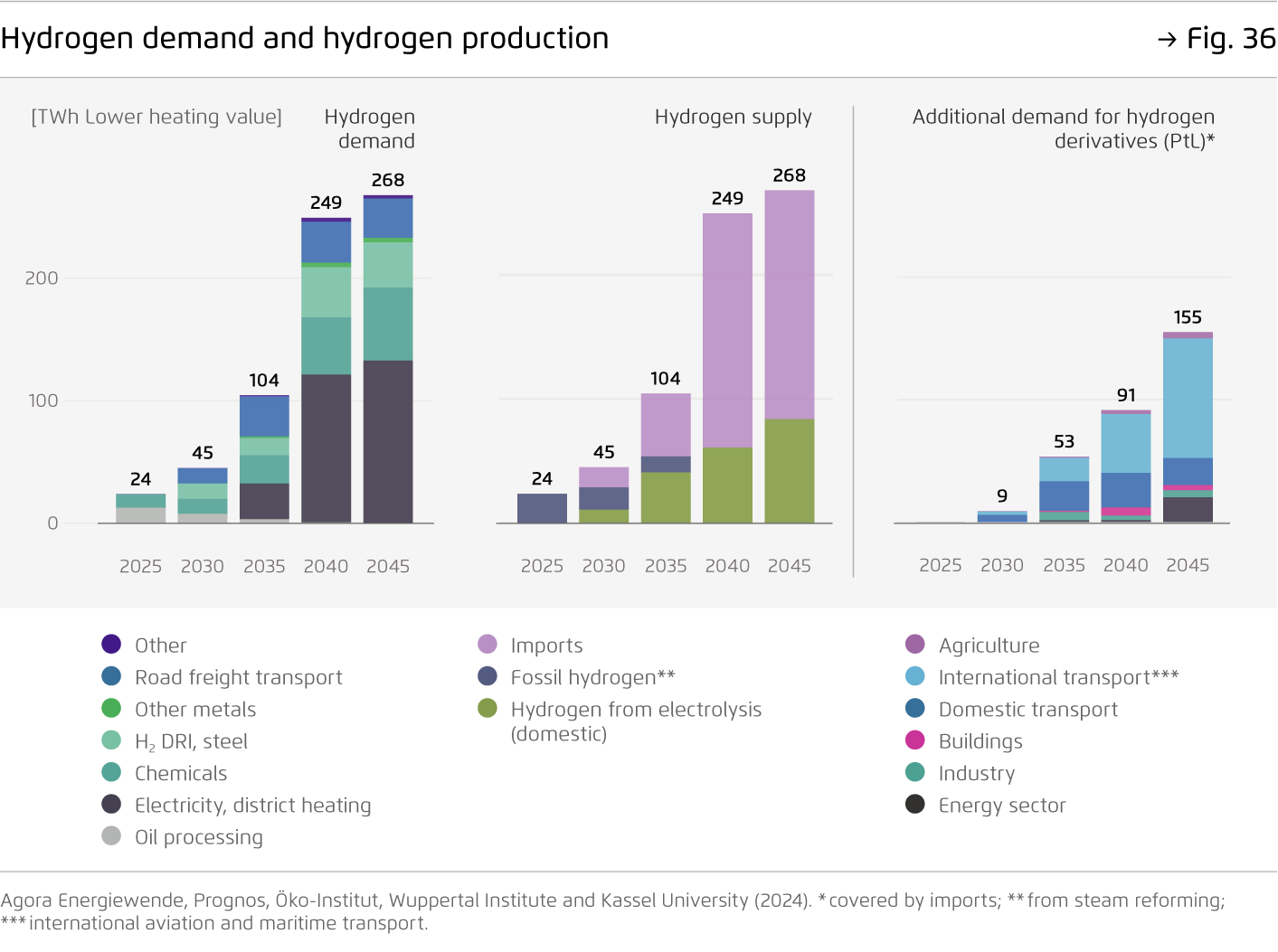This screenshot has width=1278, height=952.
Task: Click the 2025 hydrogen supply bar
Action: pos(542,508)
